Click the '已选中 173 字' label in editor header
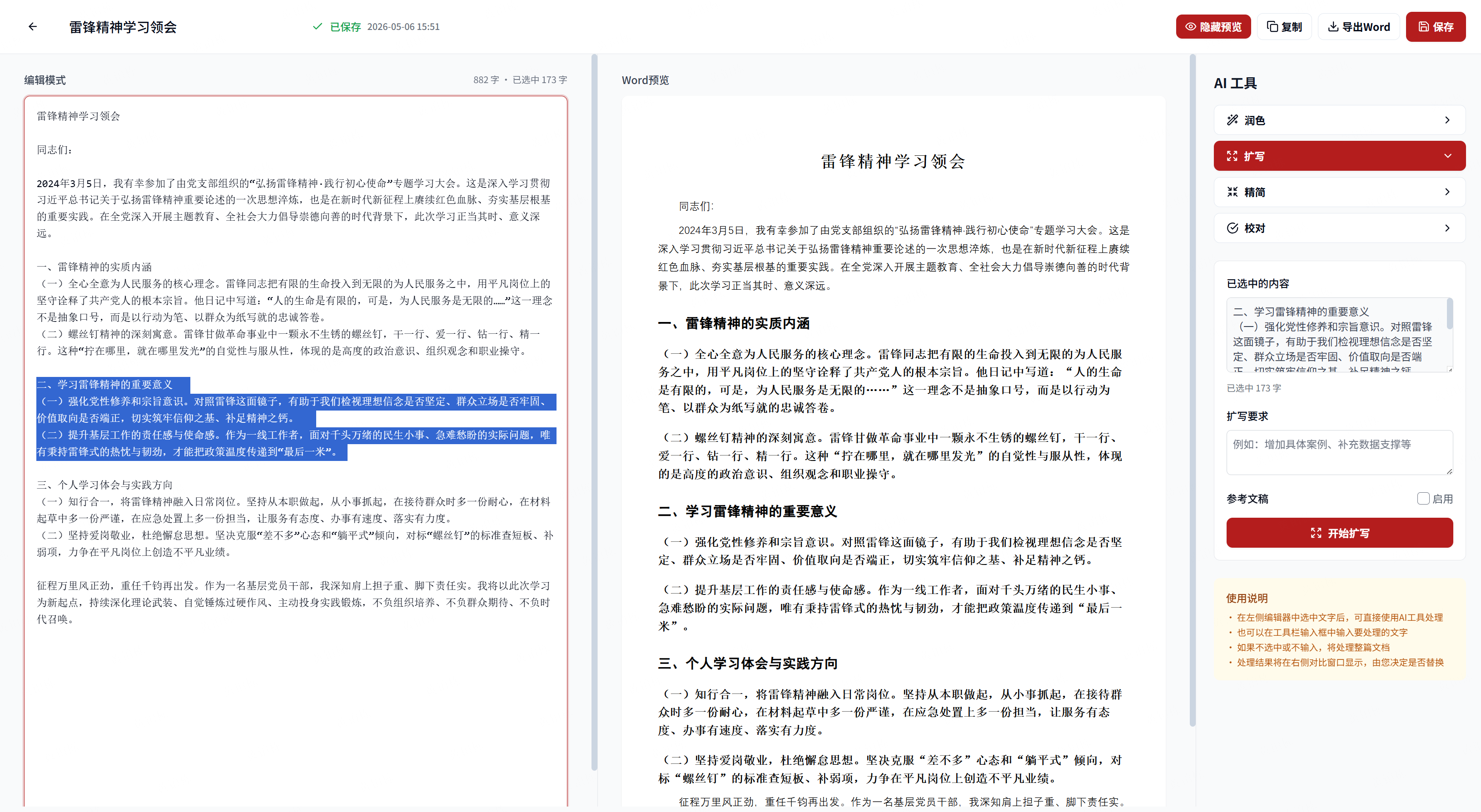 539,80
